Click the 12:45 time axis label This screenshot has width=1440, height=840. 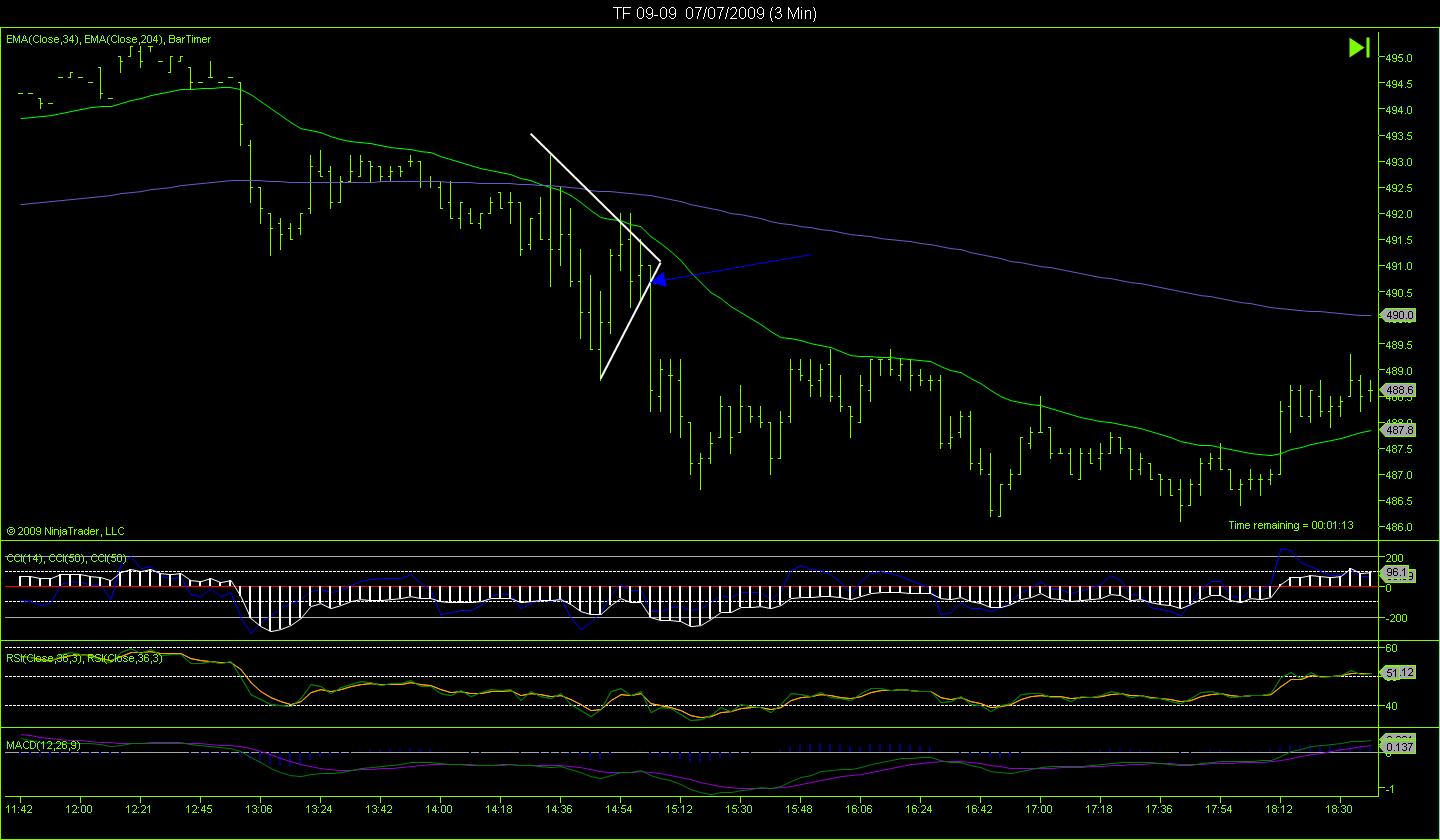point(199,808)
